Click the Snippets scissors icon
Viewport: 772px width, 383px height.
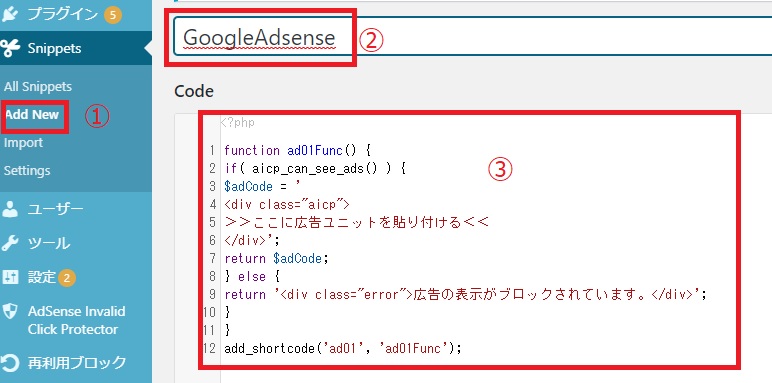click(10, 48)
